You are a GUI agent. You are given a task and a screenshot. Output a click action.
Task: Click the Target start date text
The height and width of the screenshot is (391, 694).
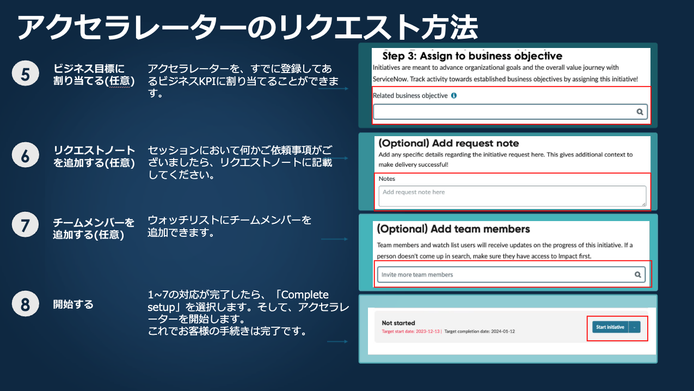click(x=412, y=331)
